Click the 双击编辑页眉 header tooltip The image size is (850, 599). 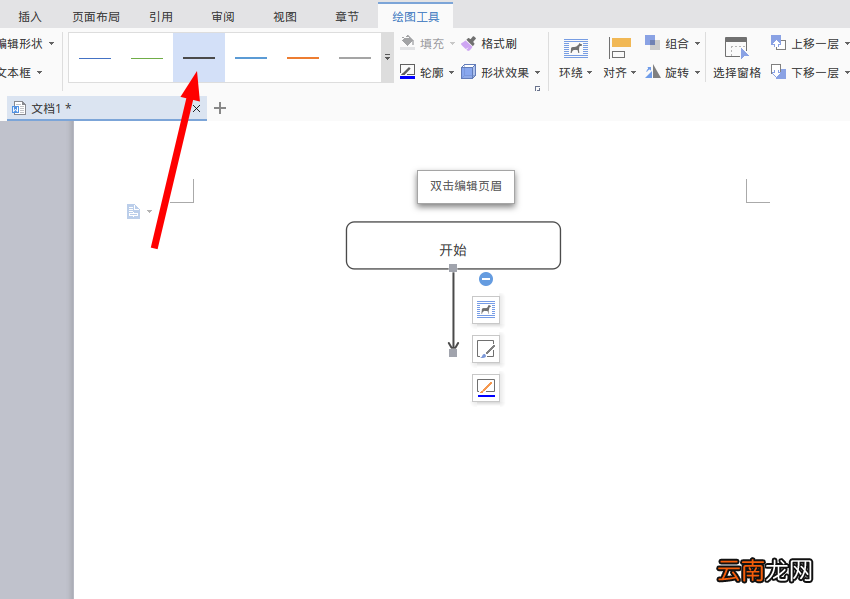tap(466, 186)
